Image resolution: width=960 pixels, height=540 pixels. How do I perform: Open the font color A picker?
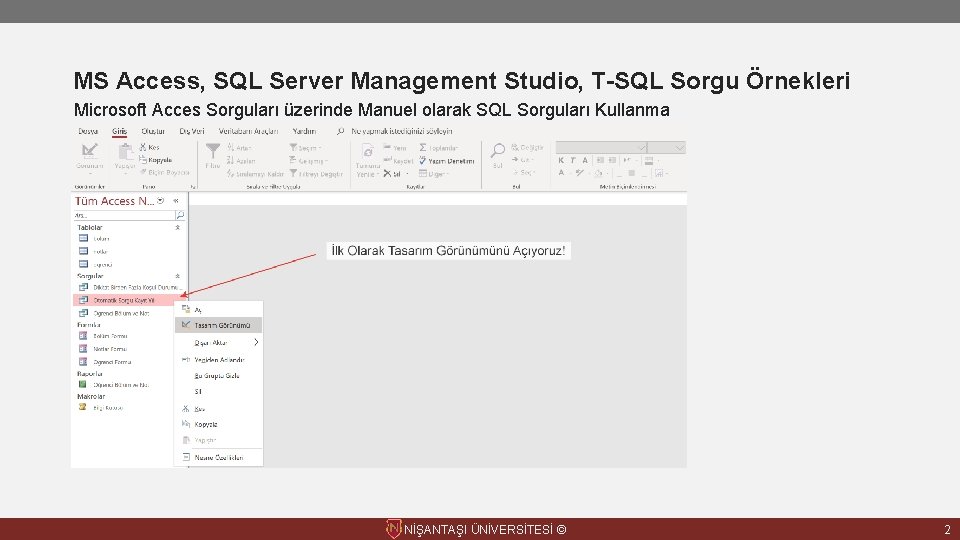561,173
